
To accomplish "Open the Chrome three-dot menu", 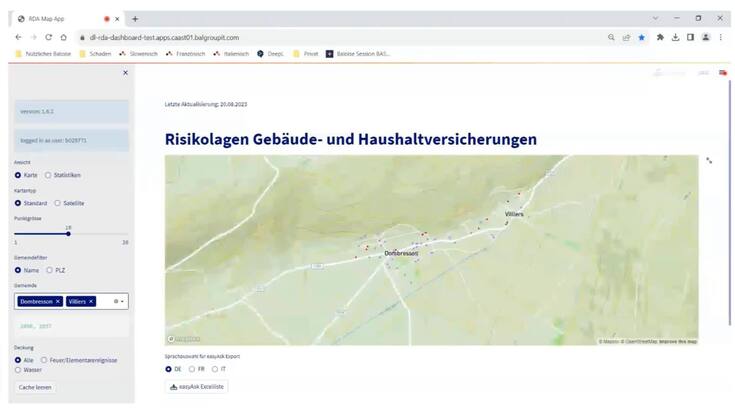I will tap(721, 37).
